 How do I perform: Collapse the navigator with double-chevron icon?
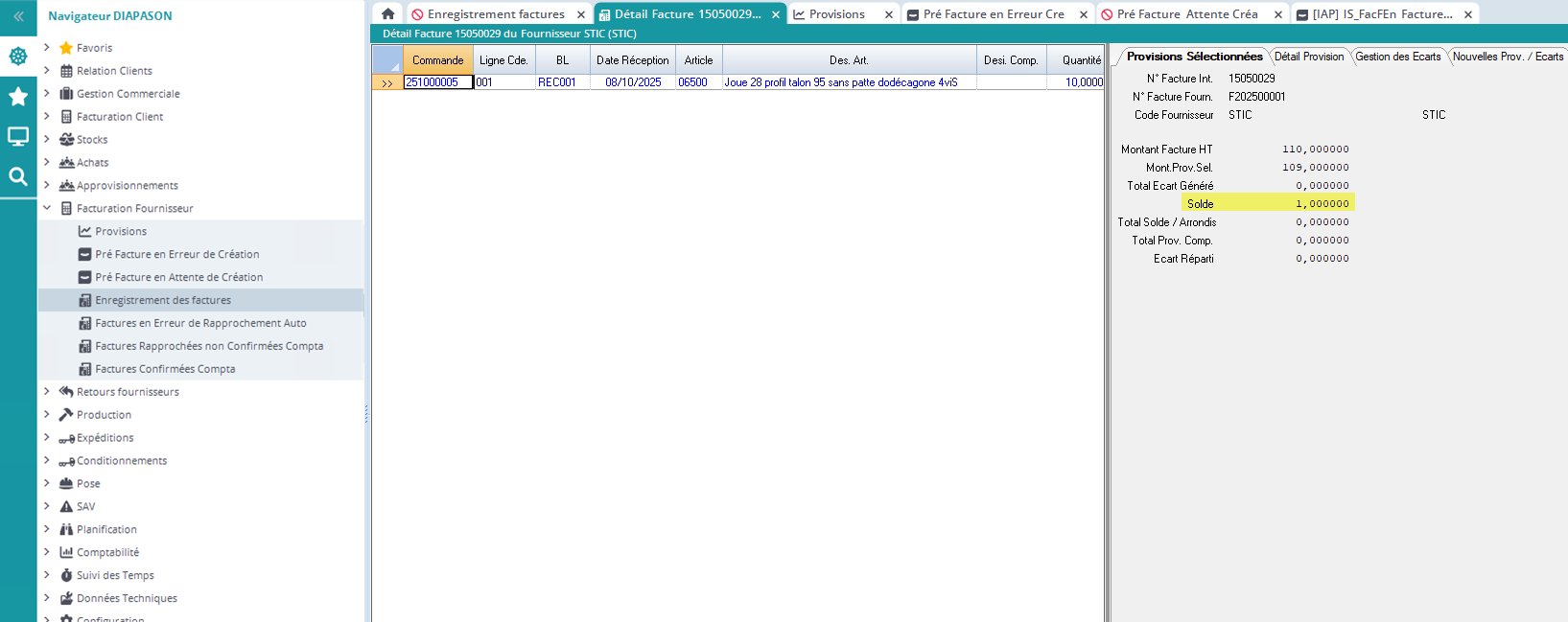[x=18, y=16]
